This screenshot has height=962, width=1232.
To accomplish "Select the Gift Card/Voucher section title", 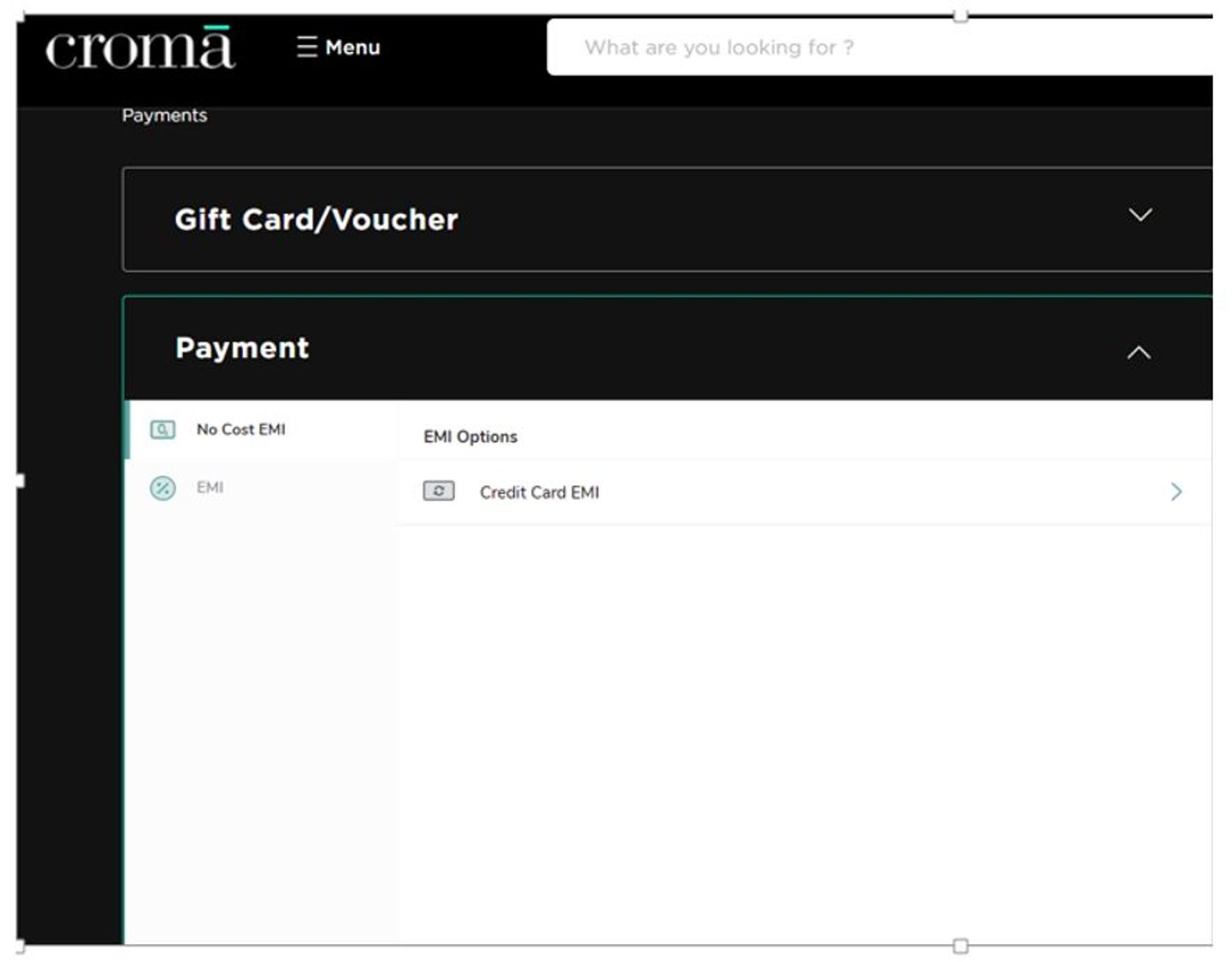I will [316, 220].
